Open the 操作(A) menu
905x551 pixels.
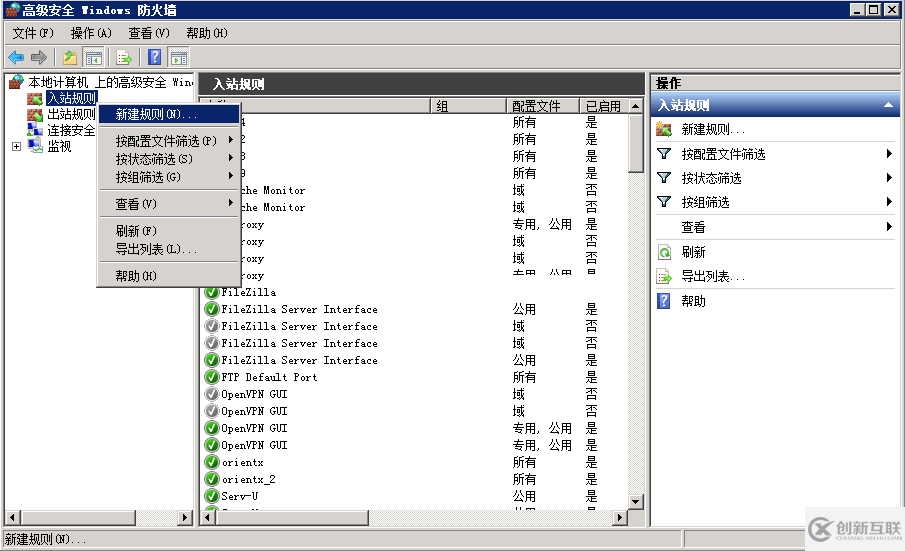[x=91, y=33]
